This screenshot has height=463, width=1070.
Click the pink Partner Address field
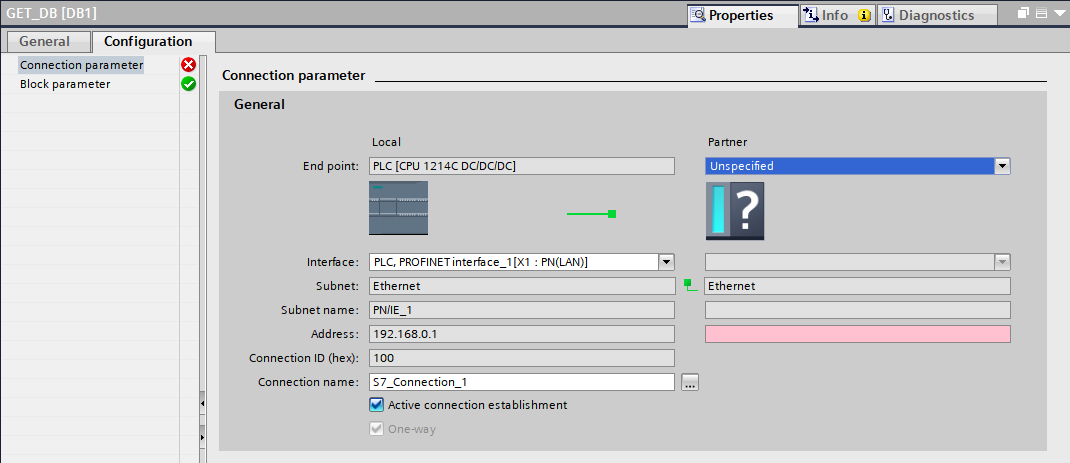(857, 334)
